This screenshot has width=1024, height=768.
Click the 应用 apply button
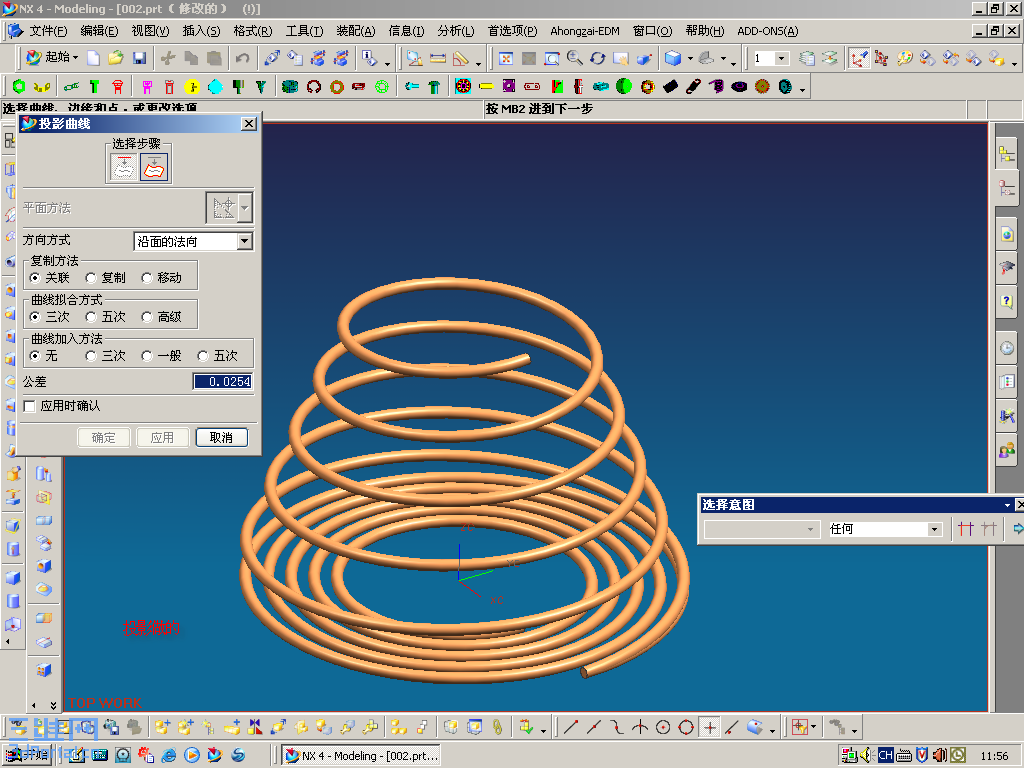coord(162,438)
